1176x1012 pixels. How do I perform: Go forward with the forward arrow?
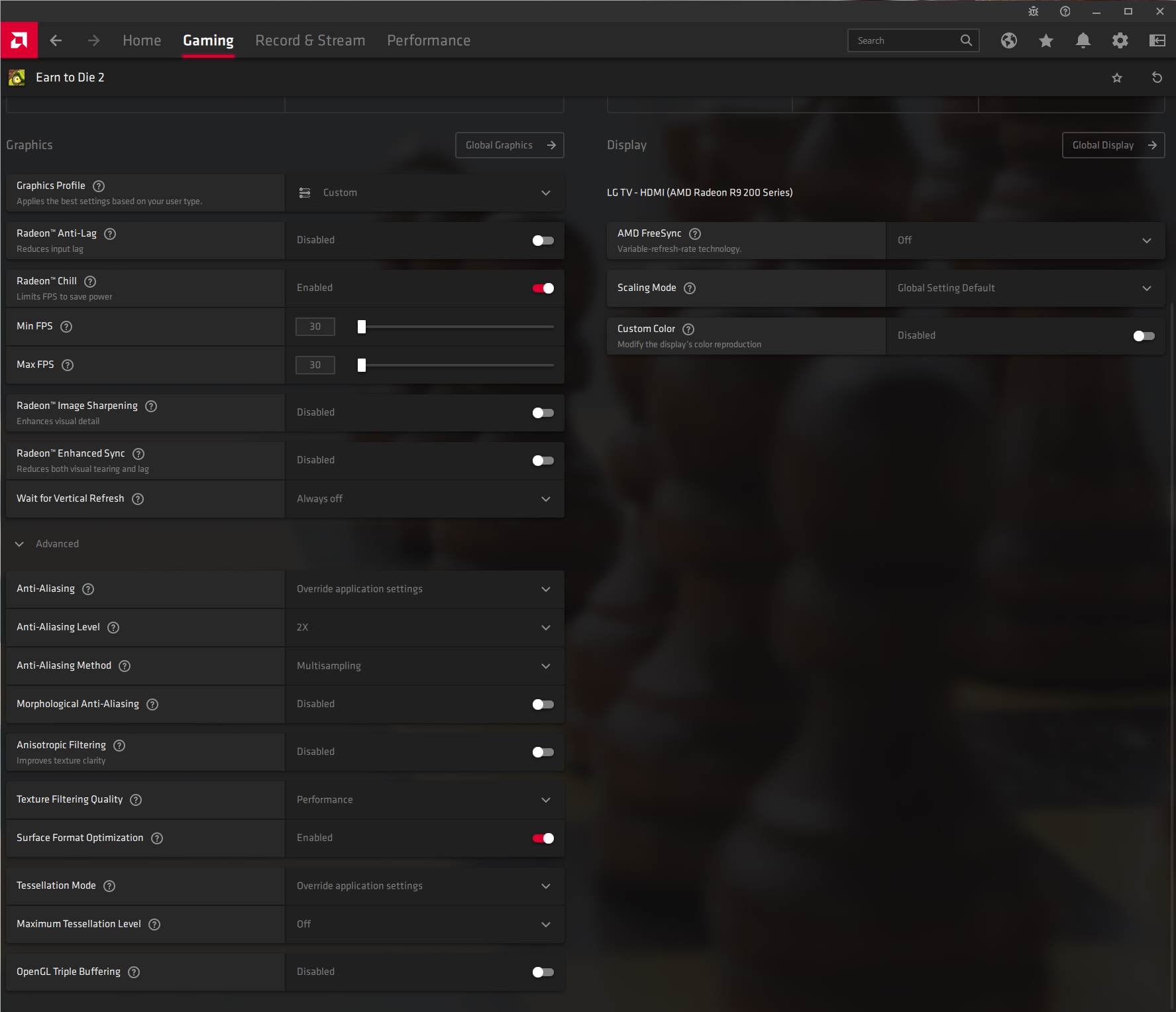pyautogui.click(x=93, y=40)
